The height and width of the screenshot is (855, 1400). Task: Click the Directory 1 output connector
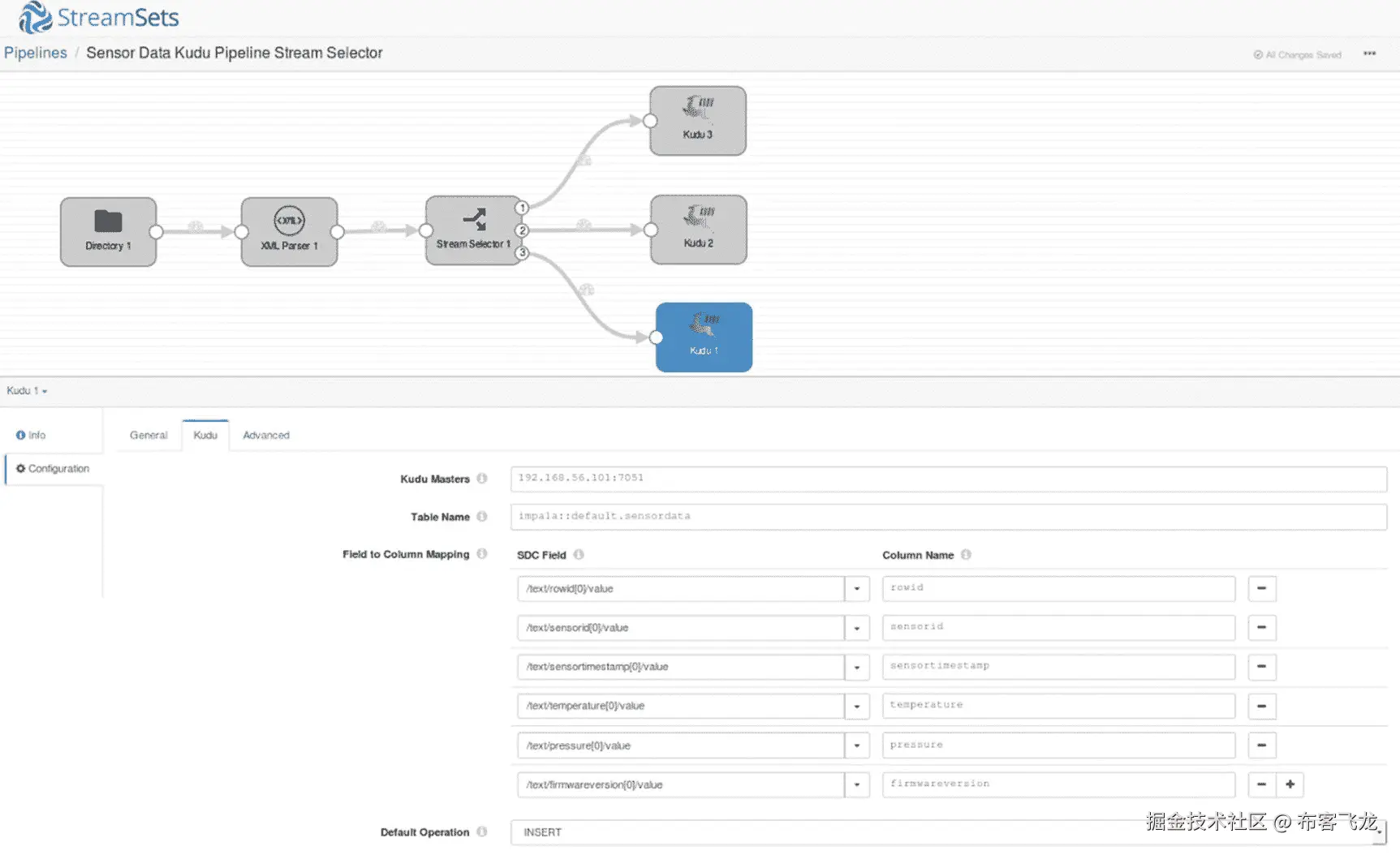[157, 232]
